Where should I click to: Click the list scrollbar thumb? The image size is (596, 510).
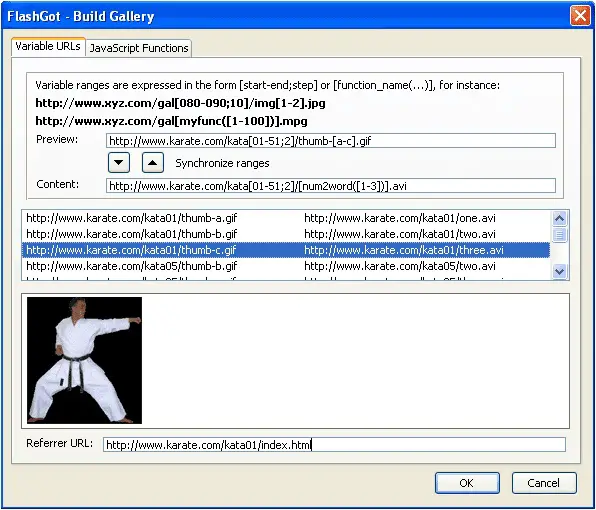(x=559, y=234)
